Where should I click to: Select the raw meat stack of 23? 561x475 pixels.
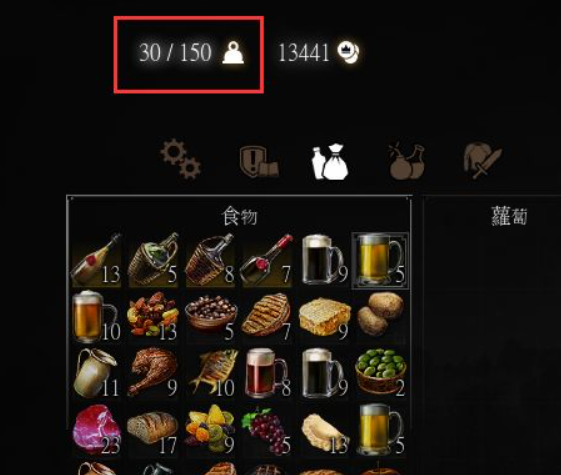pyautogui.click(x=97, y=430)
